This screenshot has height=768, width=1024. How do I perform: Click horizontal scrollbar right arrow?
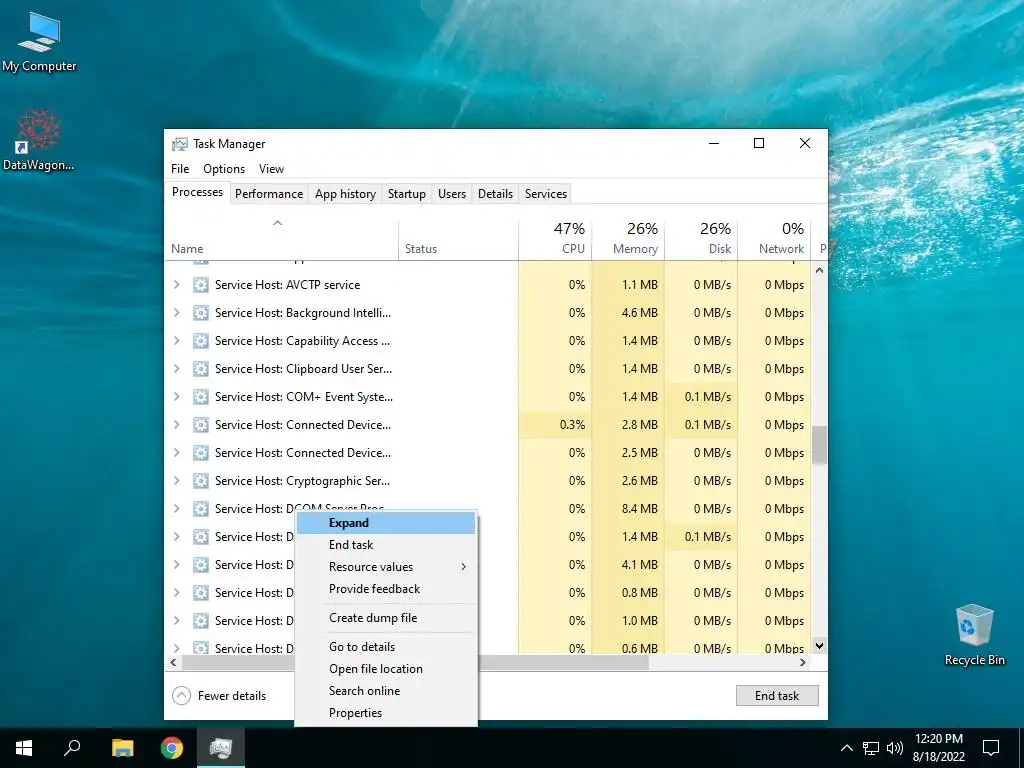[x=803, y=662]
